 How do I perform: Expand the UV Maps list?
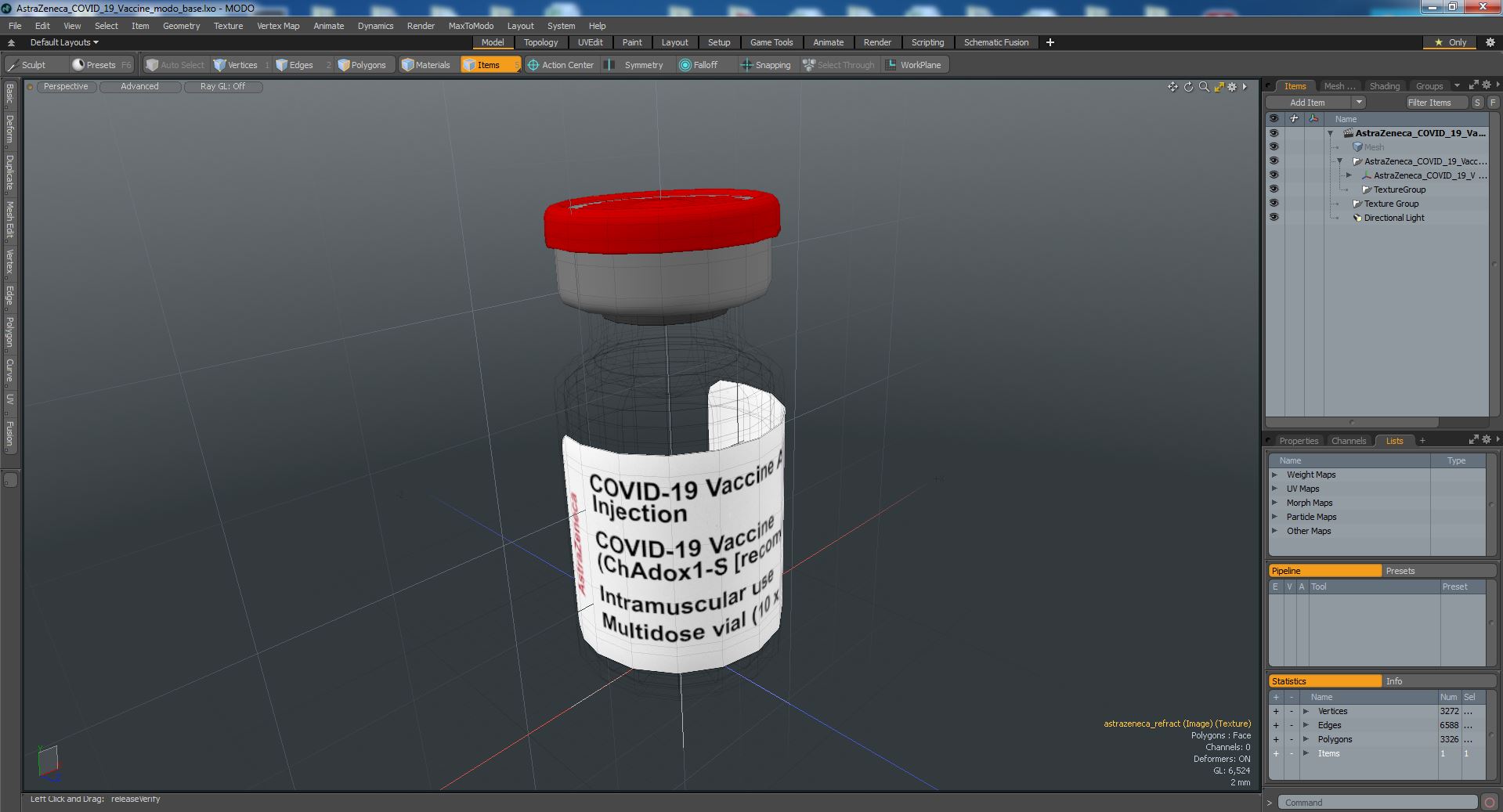point(1275,489)
